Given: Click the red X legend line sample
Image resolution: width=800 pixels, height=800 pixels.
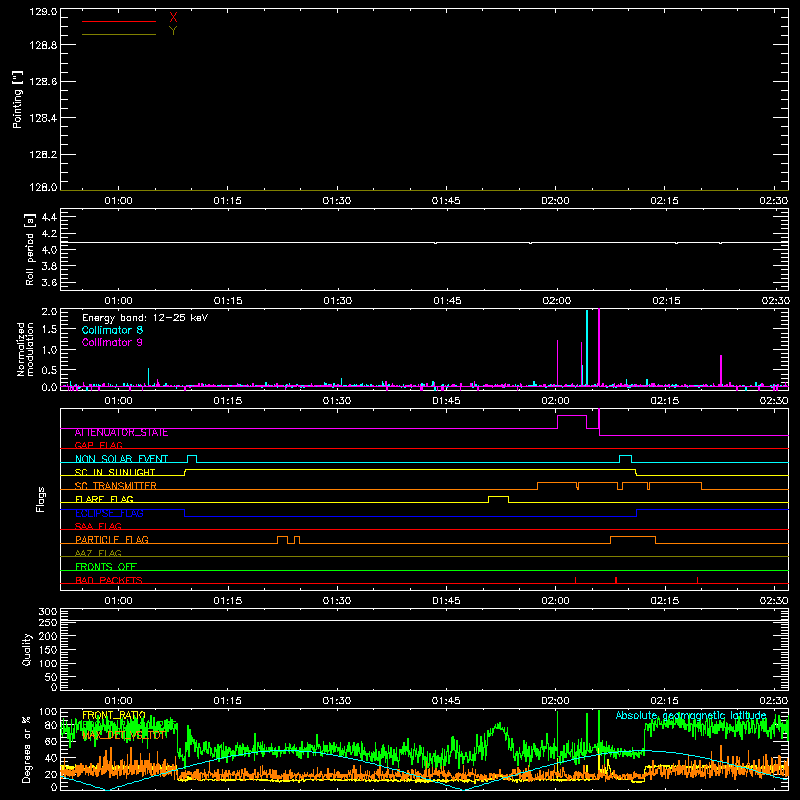Looking at the screenshot, I should (119, 21).
